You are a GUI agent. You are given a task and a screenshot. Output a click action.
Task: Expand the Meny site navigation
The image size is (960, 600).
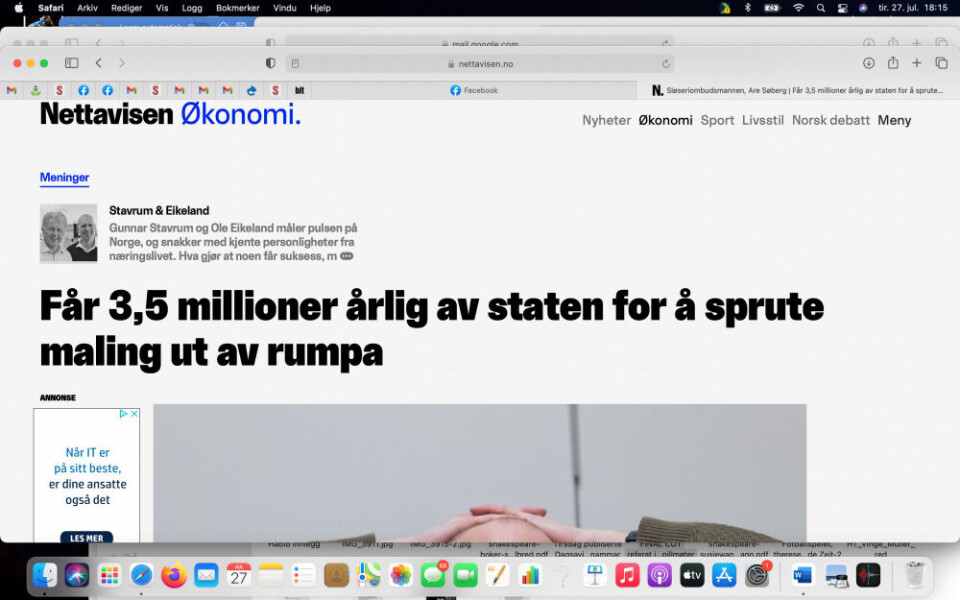click(894, 120)
